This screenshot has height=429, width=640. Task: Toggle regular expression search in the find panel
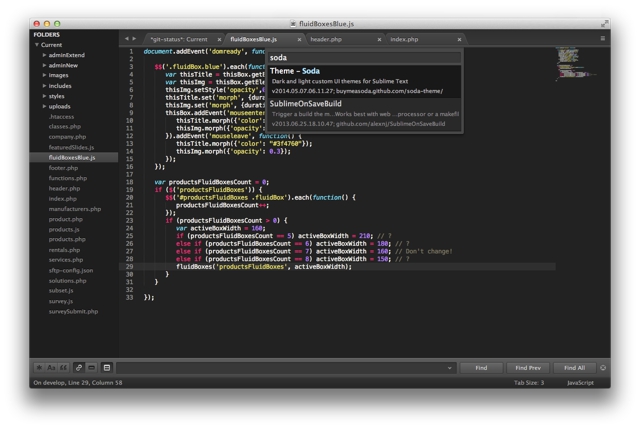(x=39, y=368)
